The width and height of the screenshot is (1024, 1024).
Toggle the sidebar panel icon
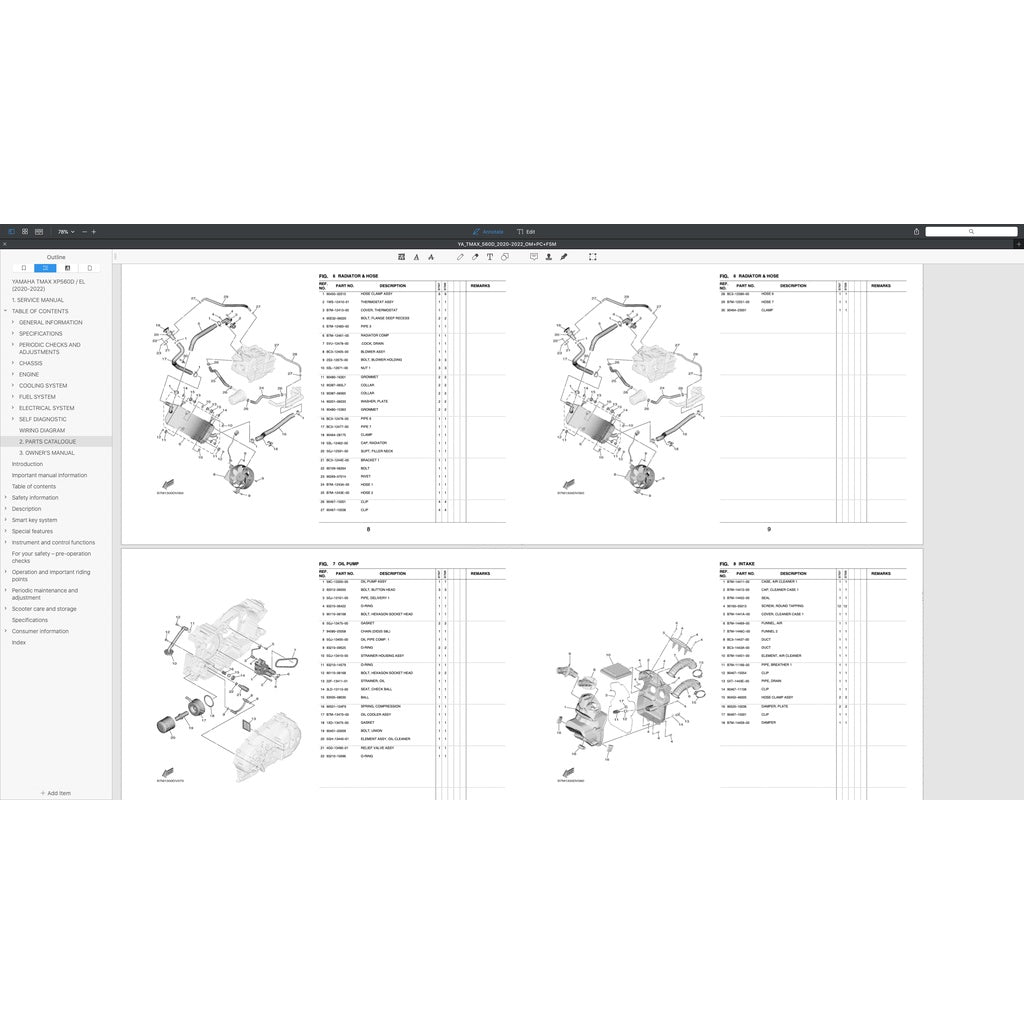pos(11,231)
